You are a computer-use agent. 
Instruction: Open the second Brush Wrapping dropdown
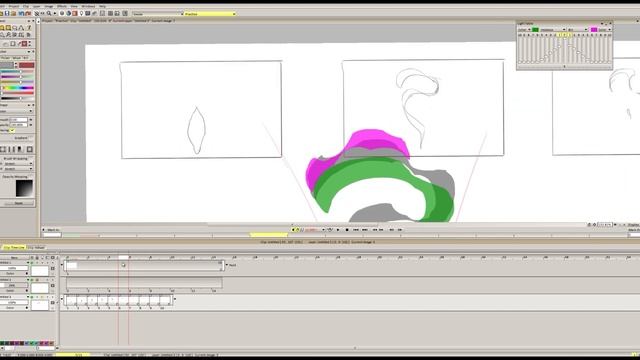click(x=18, y=169)
